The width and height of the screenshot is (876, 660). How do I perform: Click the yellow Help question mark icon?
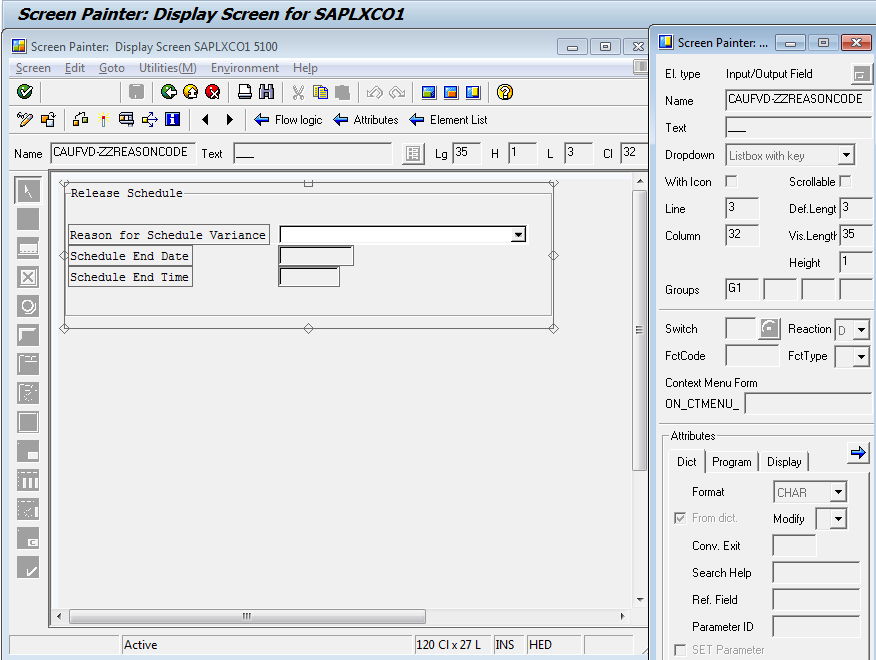pos(505,92)
